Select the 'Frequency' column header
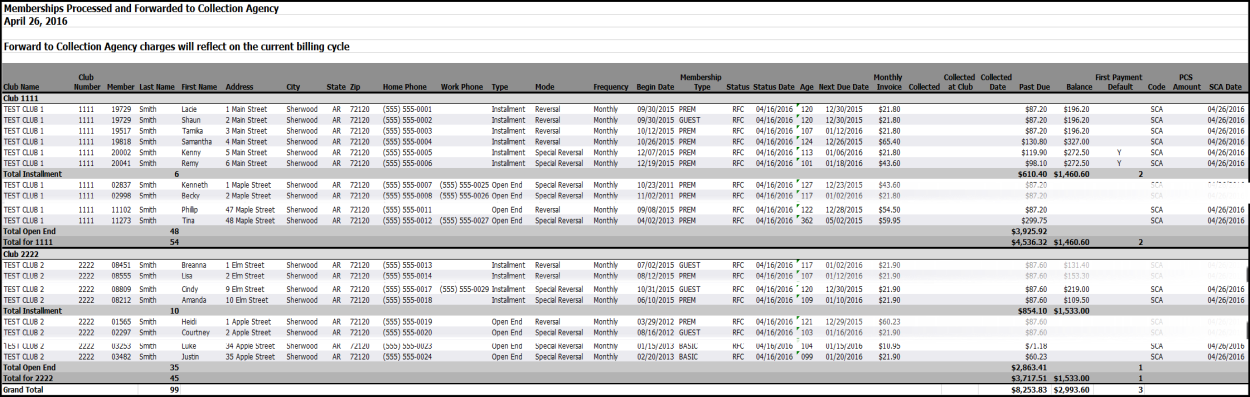The height and width of the screenshot is (397, 1250). pos(610,87)
